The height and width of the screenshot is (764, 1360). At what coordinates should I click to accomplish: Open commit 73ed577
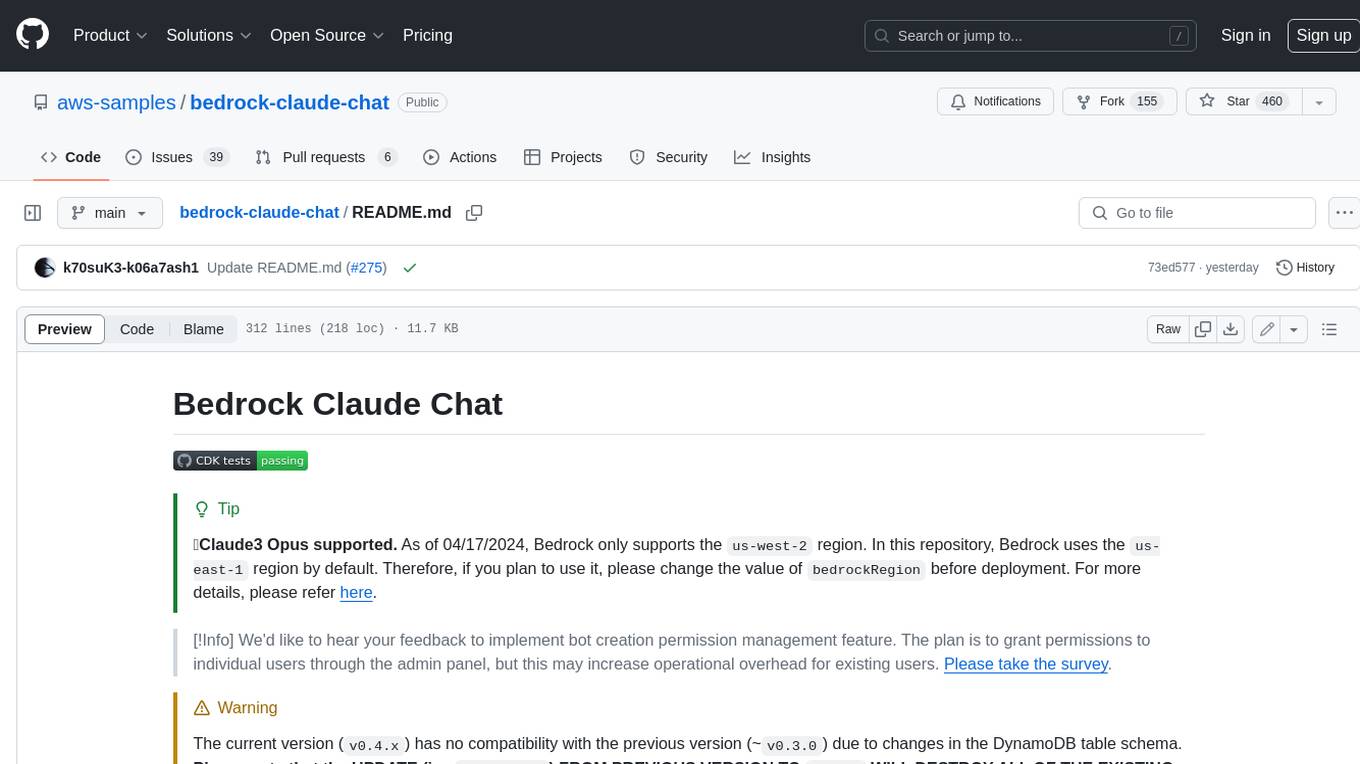click(x=1171, y=268)
